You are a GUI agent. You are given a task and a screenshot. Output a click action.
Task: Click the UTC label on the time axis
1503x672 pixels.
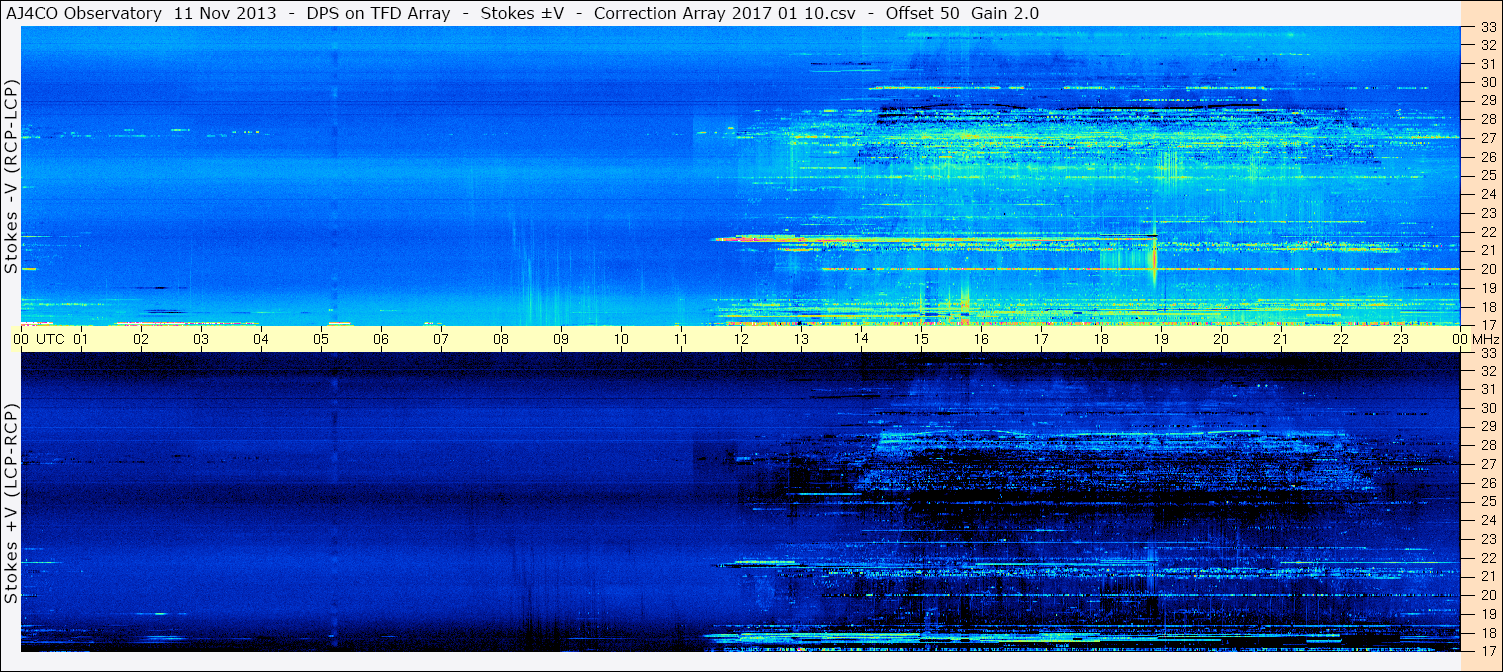pos(51,339)
